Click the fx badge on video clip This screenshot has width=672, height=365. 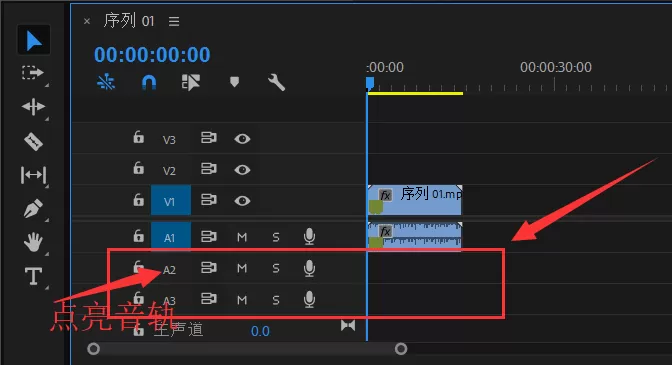[385, 195]
